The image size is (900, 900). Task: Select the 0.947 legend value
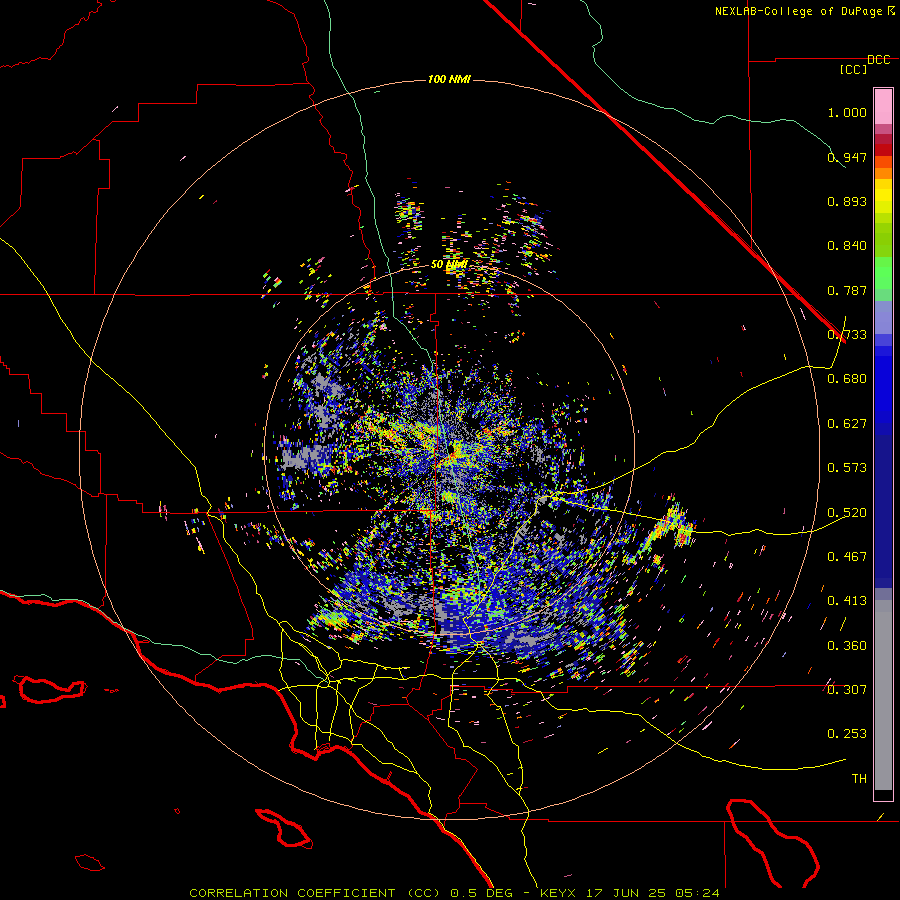[x=847, y=157]
